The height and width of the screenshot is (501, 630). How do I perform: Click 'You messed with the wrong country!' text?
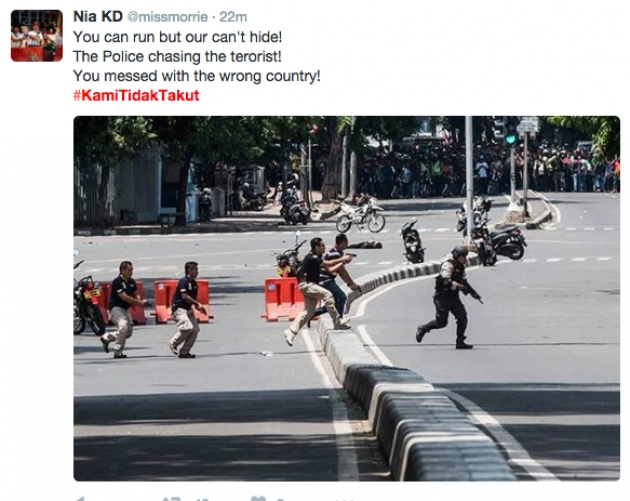point(197,76)
